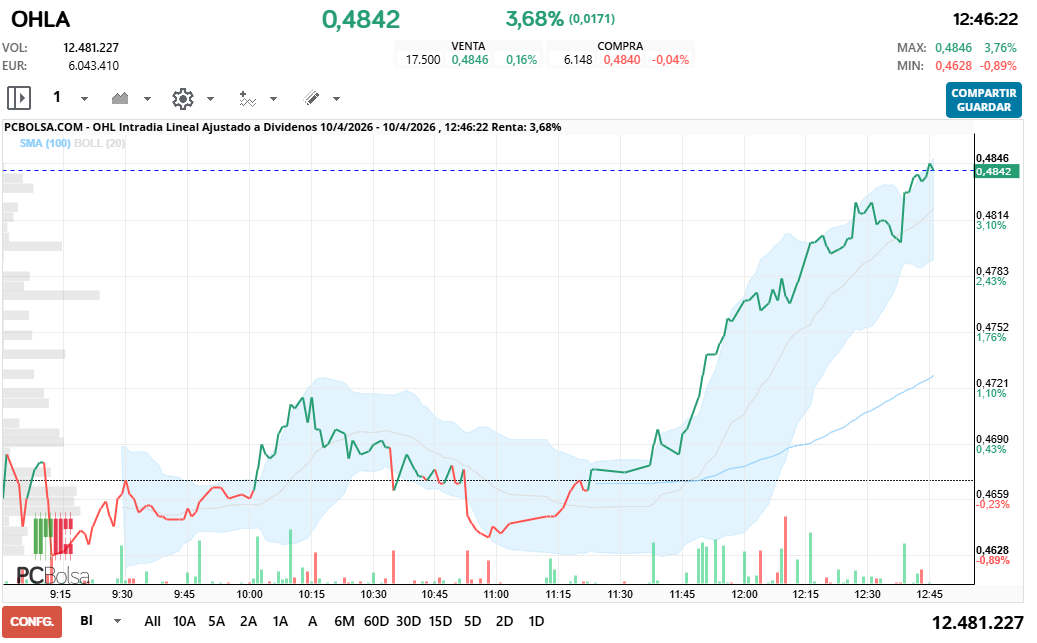Expand the chart type dropdown arrow
The height and width of the screenshot is (643, 1037).
tap(147, 99)
